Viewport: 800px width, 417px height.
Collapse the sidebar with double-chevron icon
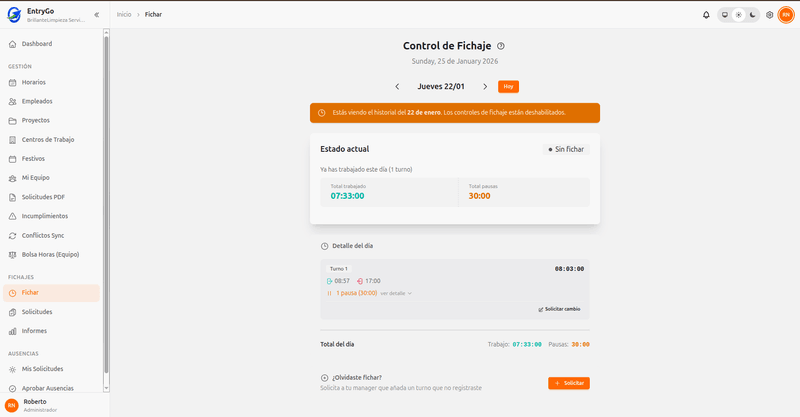click(96, 15)
